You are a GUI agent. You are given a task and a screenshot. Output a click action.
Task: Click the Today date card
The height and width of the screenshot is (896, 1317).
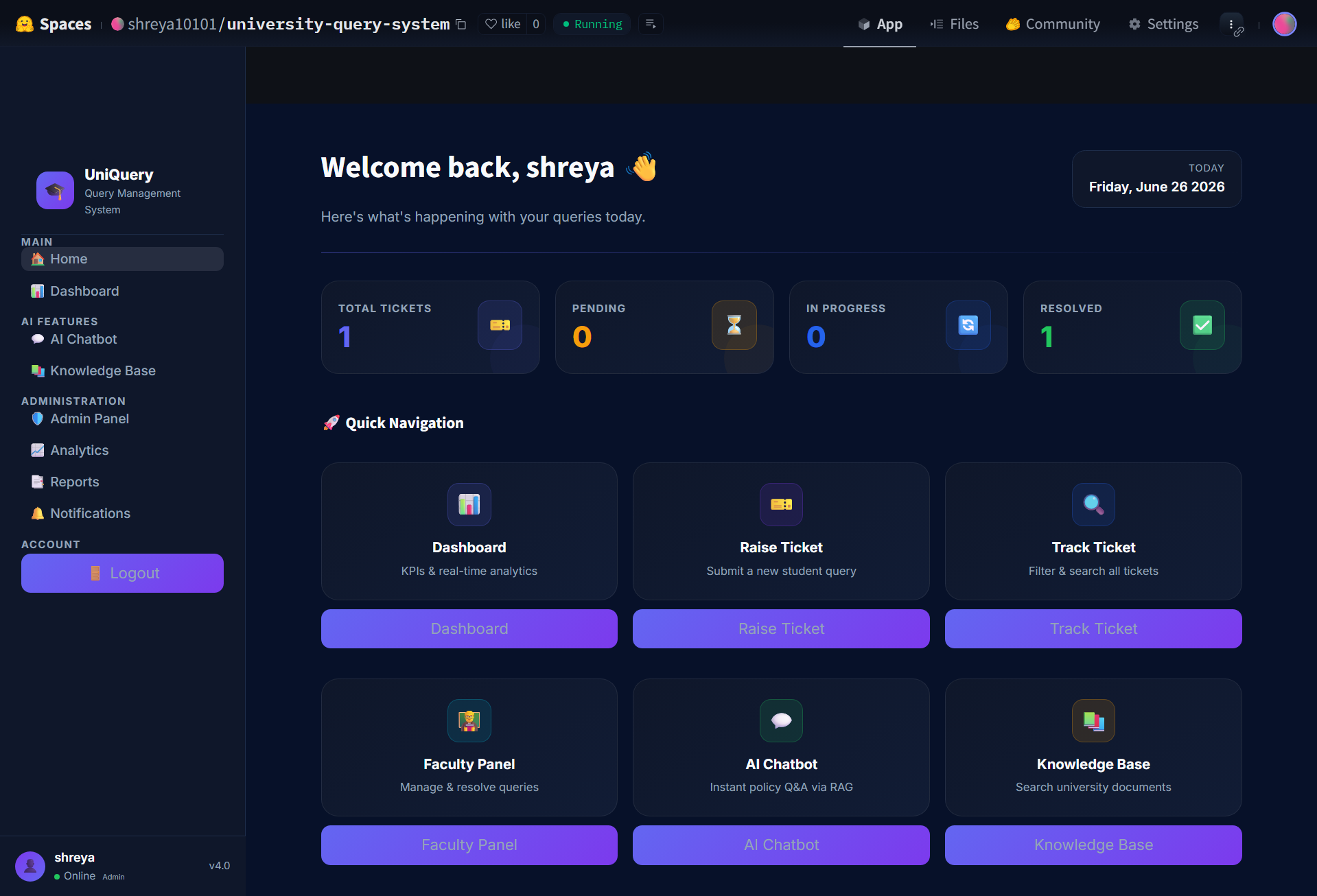(x=1156, y=179)
